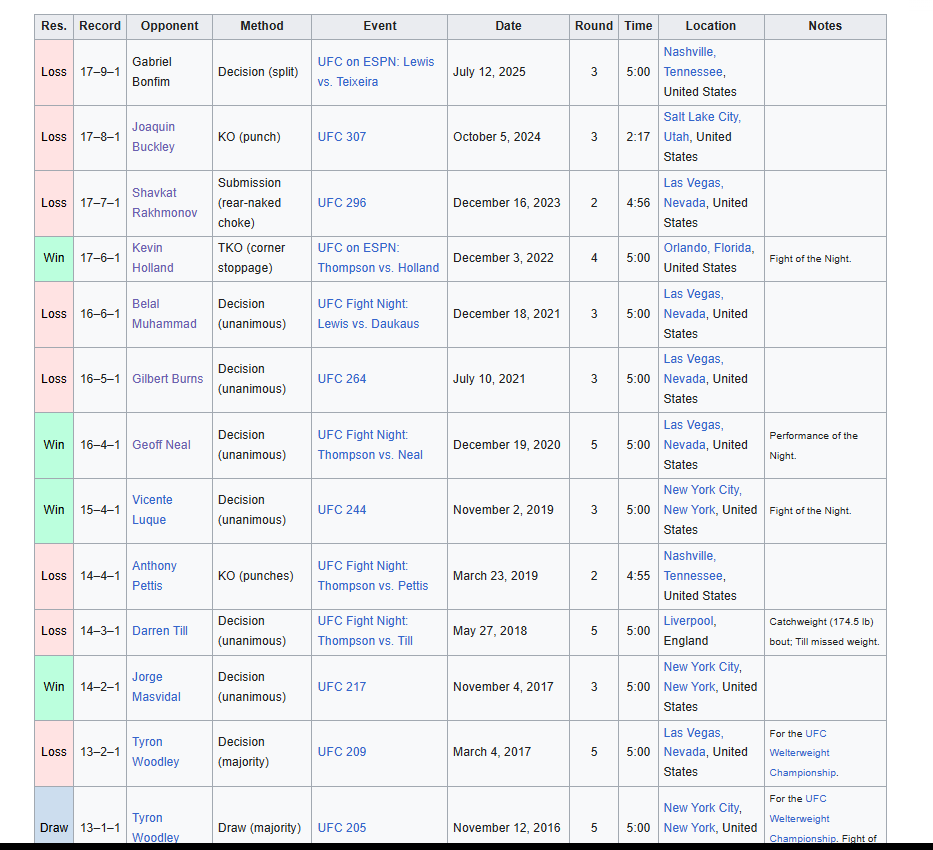Select time value 2:17
Viewport: 933px width, 850px height.
click(x=638, y=137)
